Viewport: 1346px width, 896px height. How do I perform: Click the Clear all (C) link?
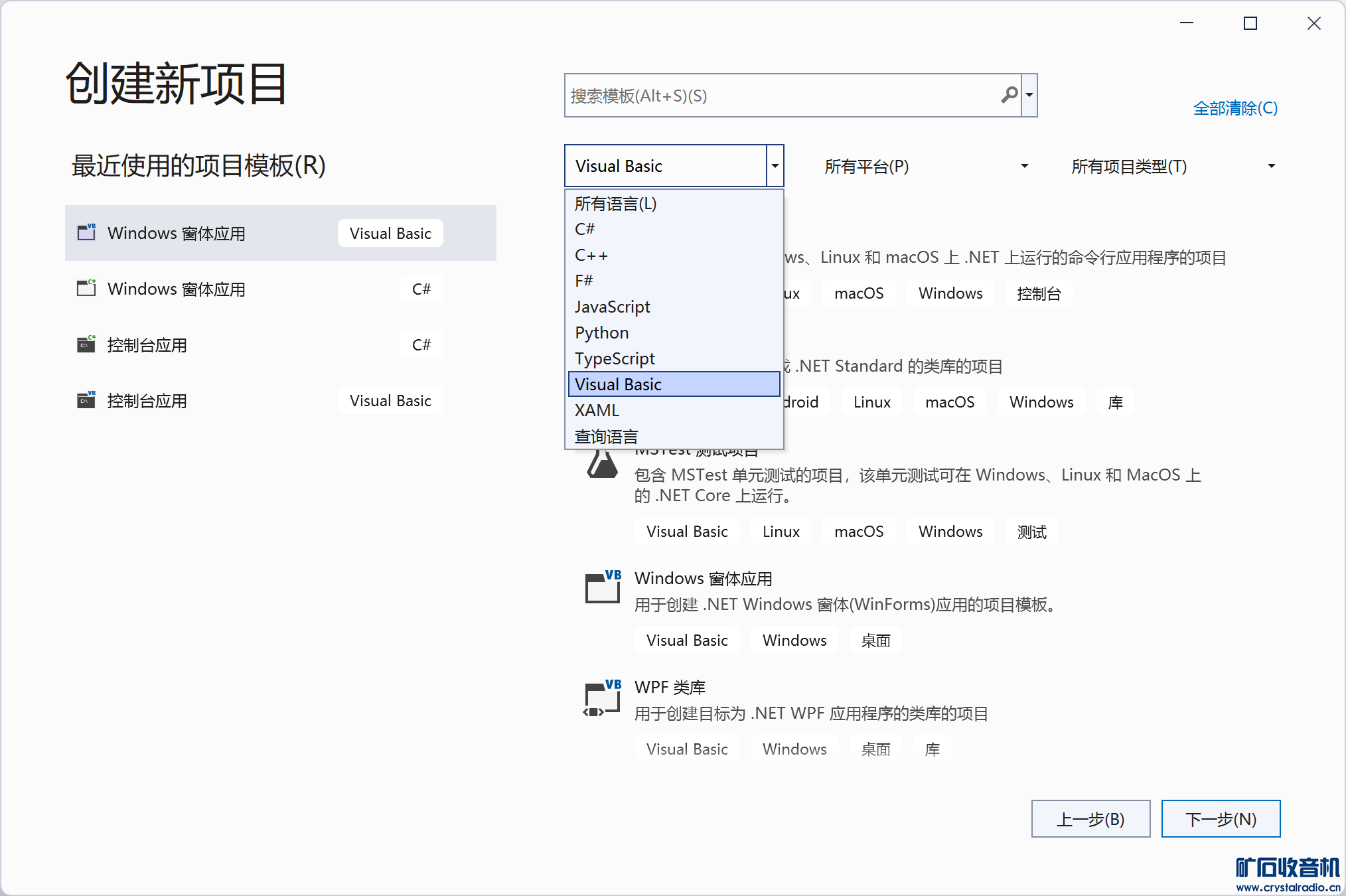pos(1234,108)
